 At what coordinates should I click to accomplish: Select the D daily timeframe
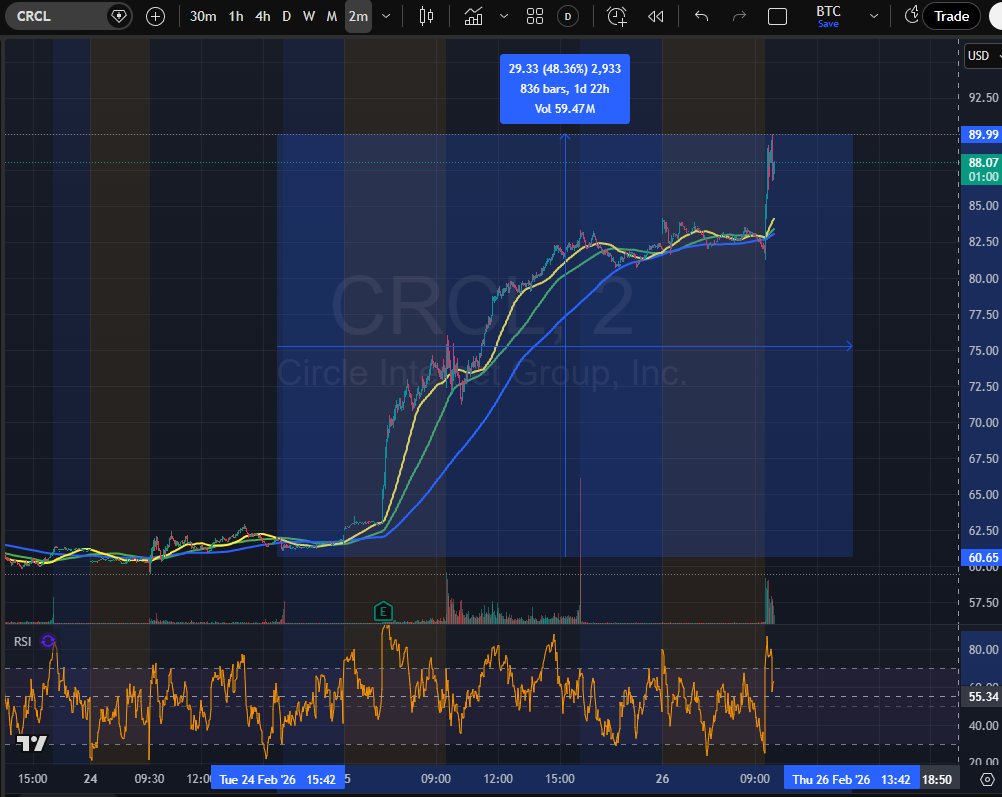point(286,16)
